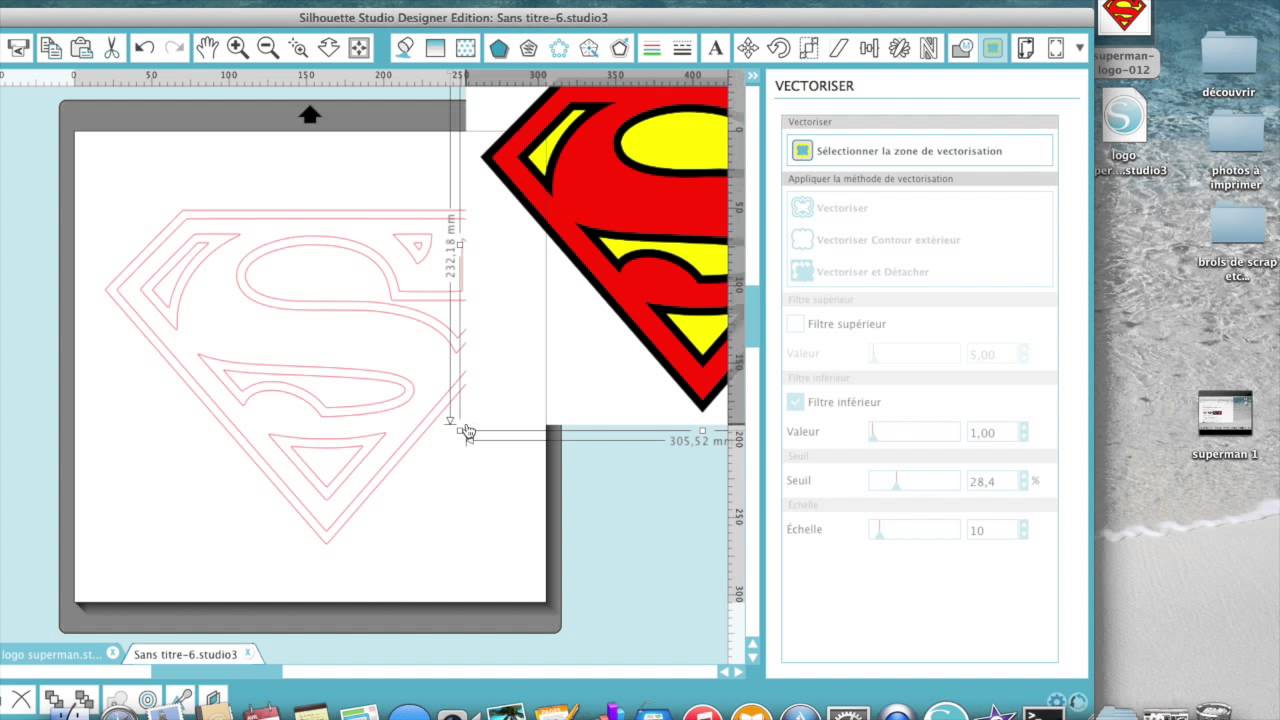
Task: Click the active Trace window icon
Action: click(x=992, y=47)
